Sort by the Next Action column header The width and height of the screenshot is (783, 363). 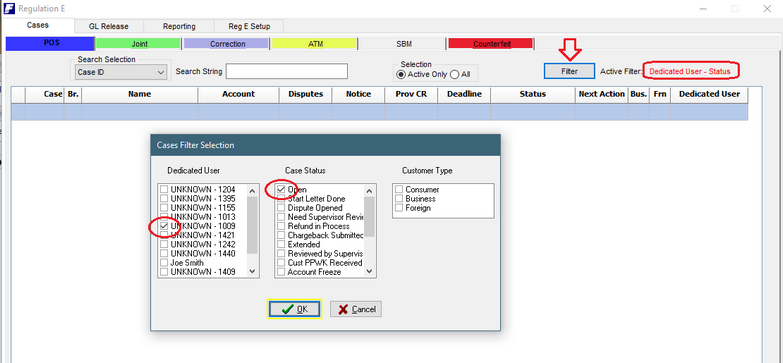pyautogui.click(x=602, y=94)
